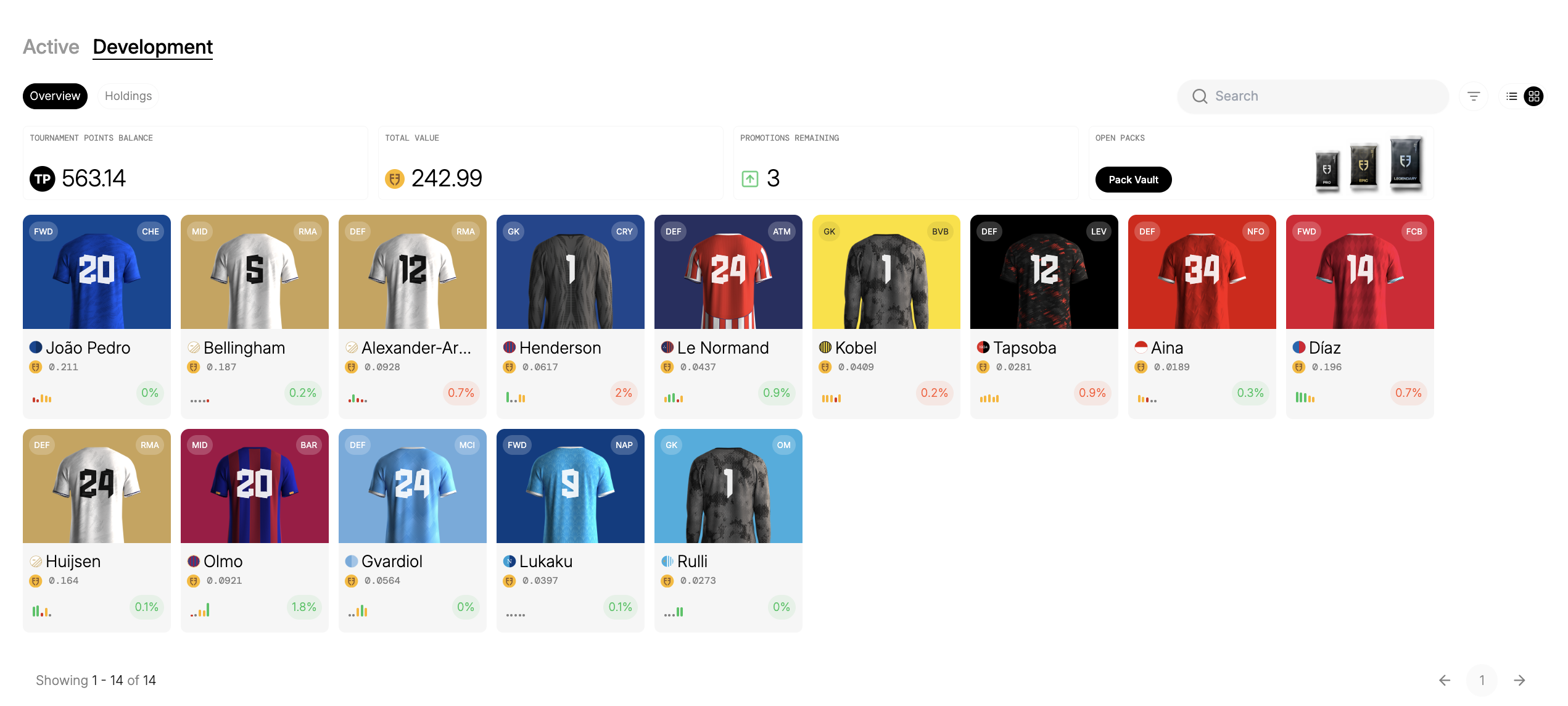This screenshot has width=1568, height=706.
Task: Go to the previous page arrow
Action: click(1445, 680)
